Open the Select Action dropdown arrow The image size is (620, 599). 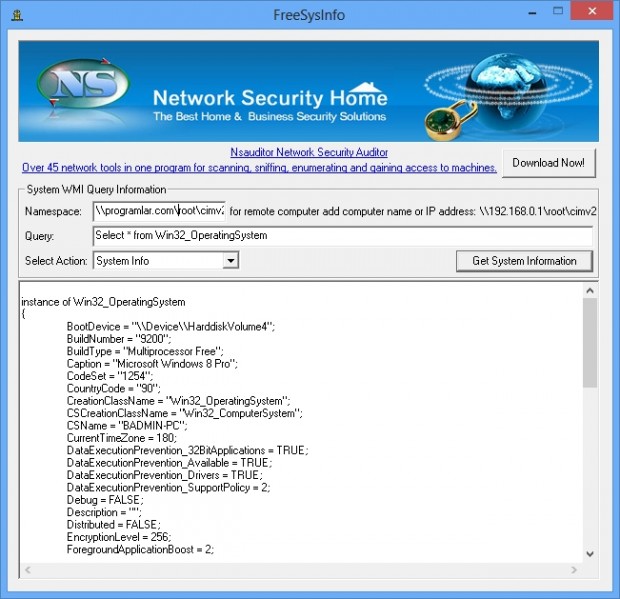pyautogui.click(x=231, y=261)
